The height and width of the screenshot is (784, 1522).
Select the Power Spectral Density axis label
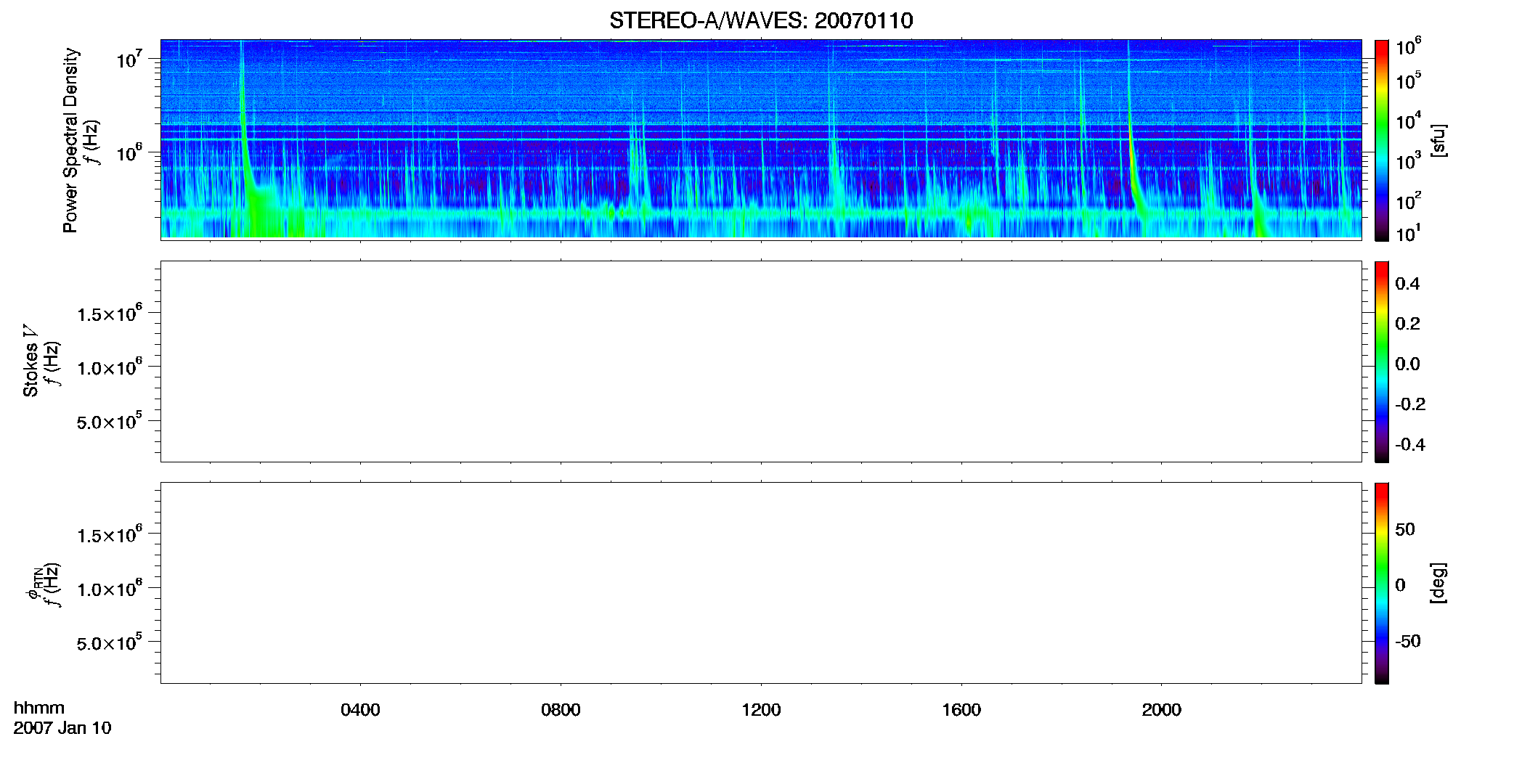[x=70, y=140]
